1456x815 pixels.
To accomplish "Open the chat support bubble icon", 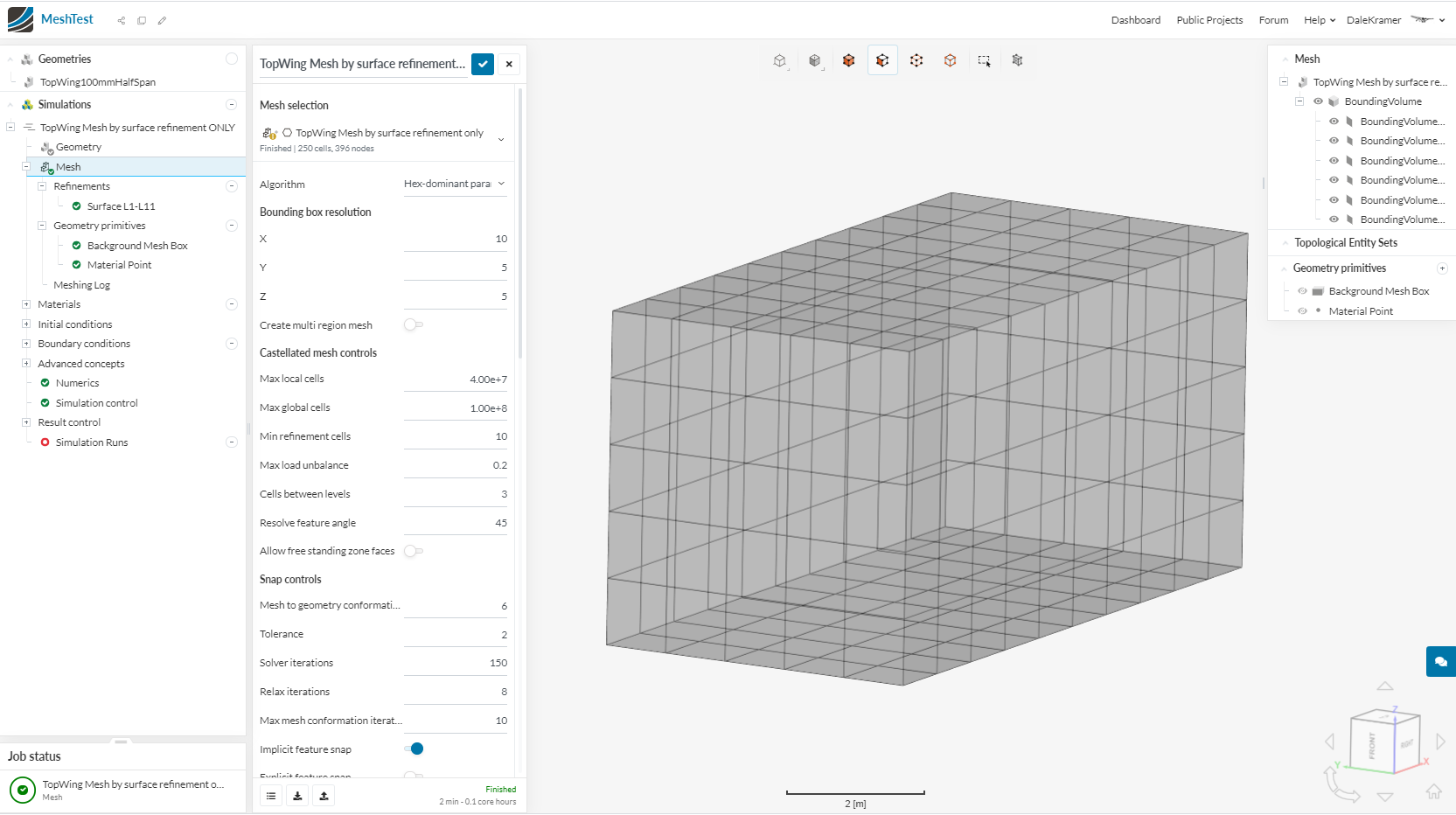I will pos(1440,661).
